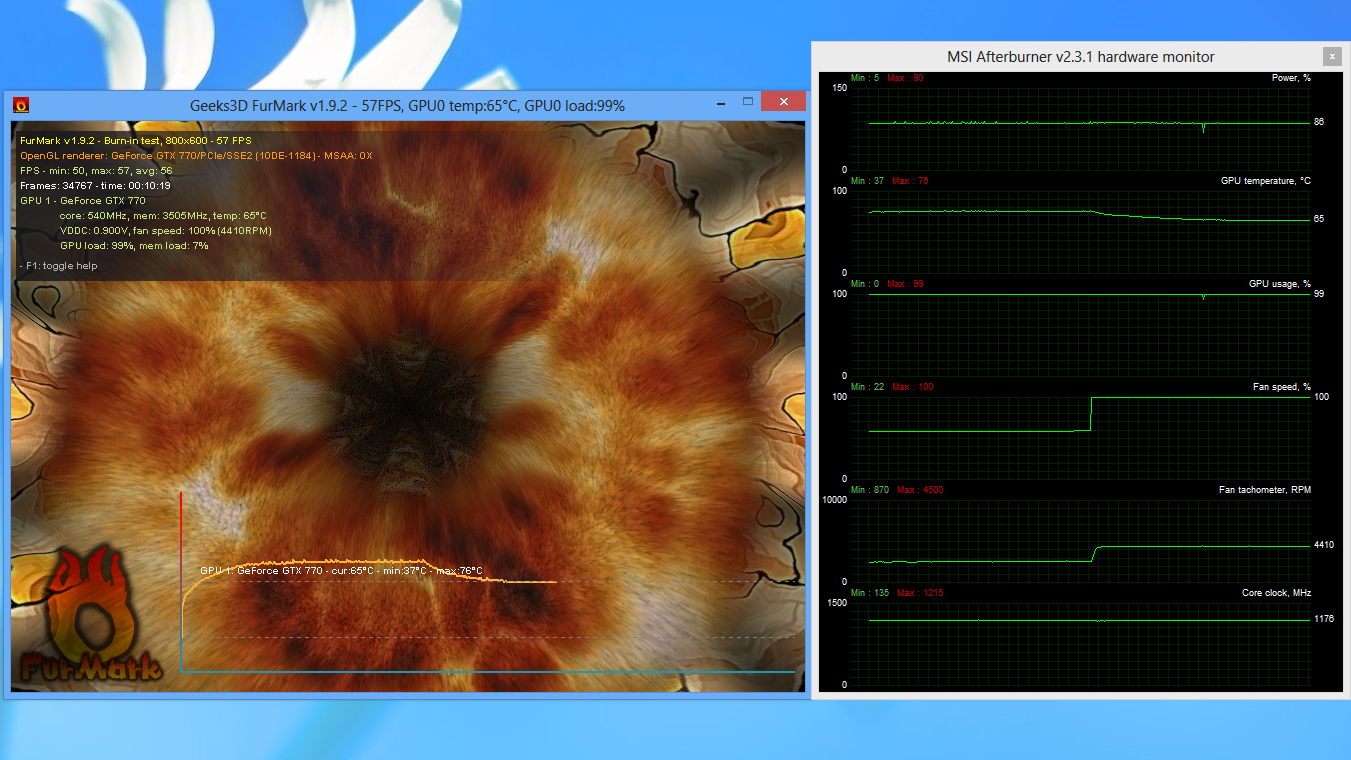Click the FurMark app icon in title bar
The image size is (1351, 760).
[20, 104]
